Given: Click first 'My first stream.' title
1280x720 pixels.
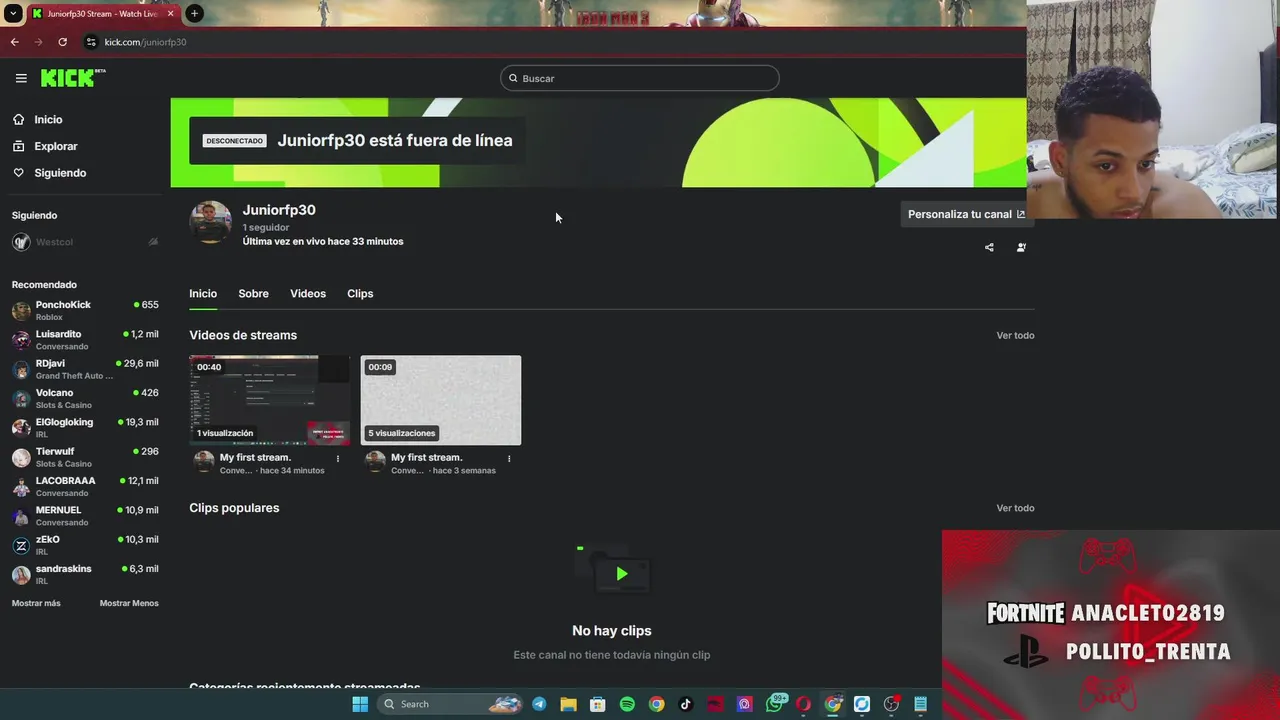Looking at the screenshot, I should [255, 457].
